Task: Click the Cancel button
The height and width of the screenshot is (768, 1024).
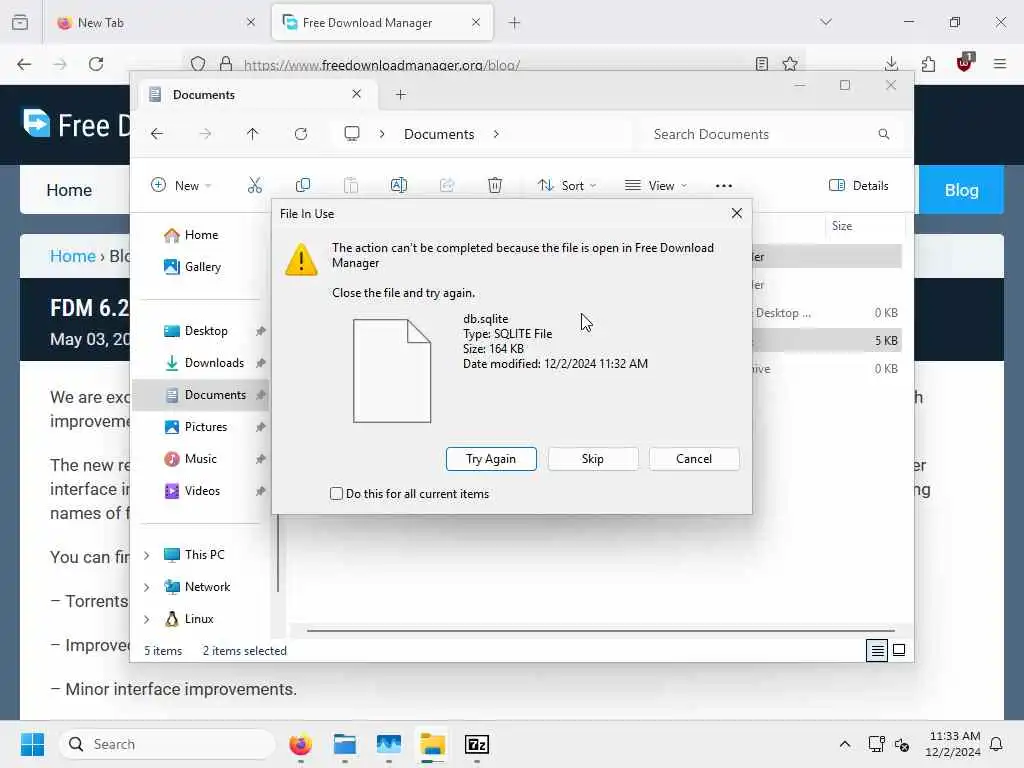Action: click(x=694, y=458)
